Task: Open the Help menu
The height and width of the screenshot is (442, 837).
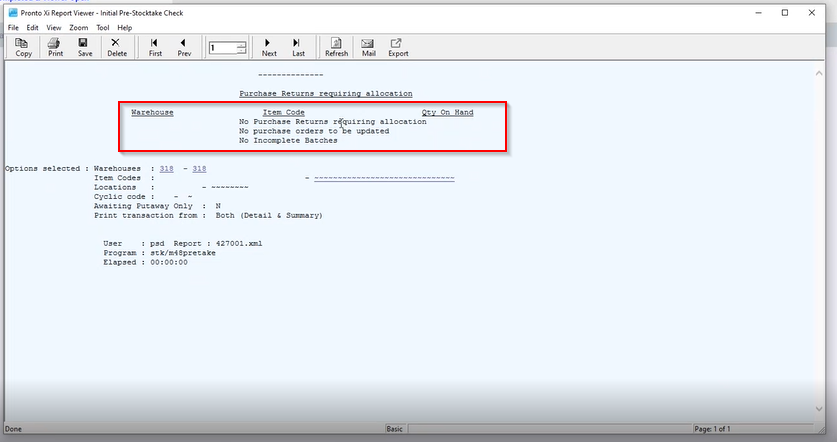Action: pos(124,28)
